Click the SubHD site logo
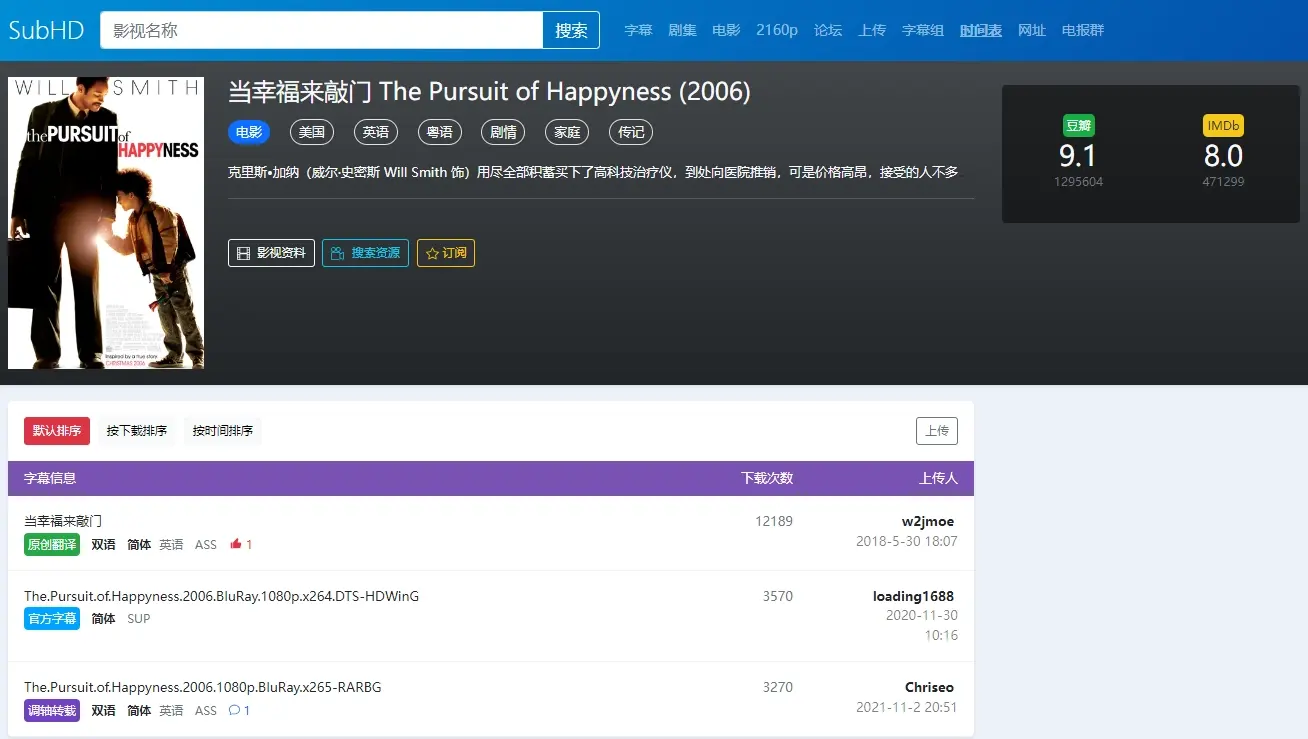The height and width of the screenshot is (739, 1308). click(x=45, y=30)
